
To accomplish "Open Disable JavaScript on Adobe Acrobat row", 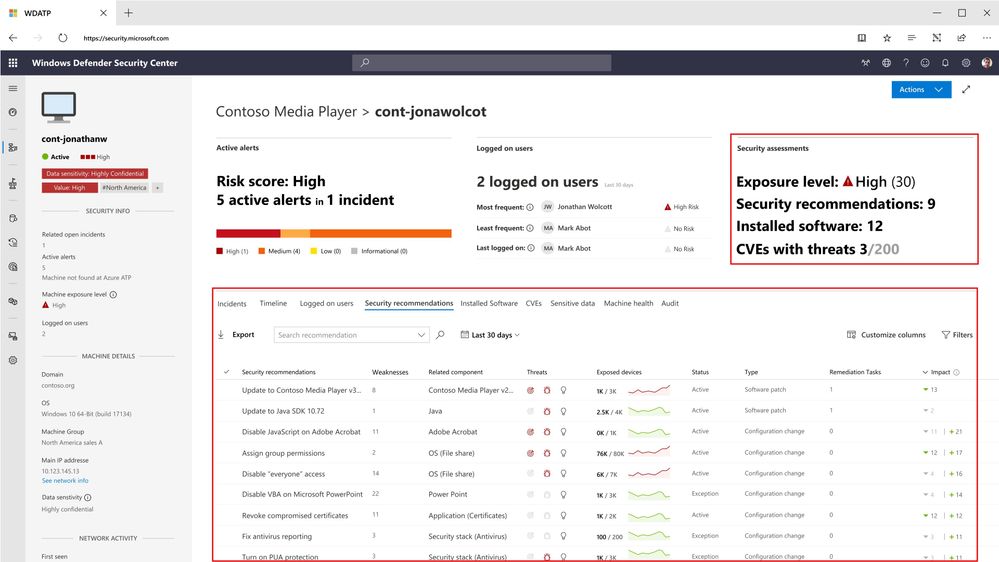I will coord(301,432).
